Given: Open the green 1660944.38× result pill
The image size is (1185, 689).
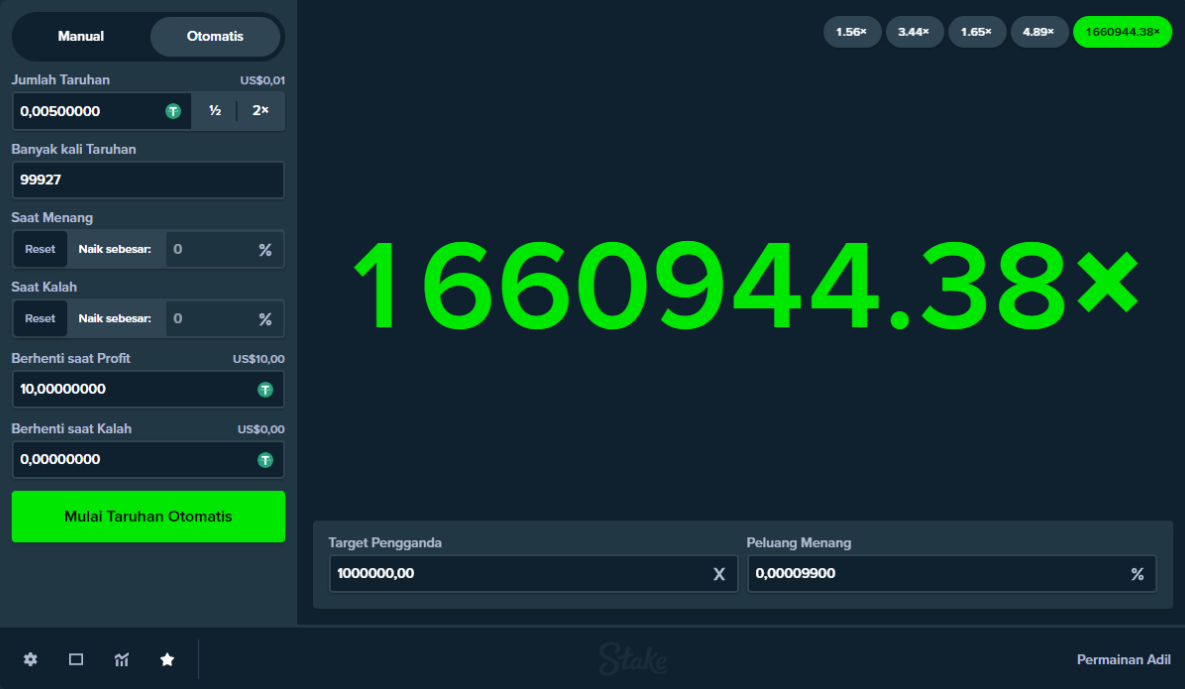Looking at the screenshot, I should click(1122, 32).
